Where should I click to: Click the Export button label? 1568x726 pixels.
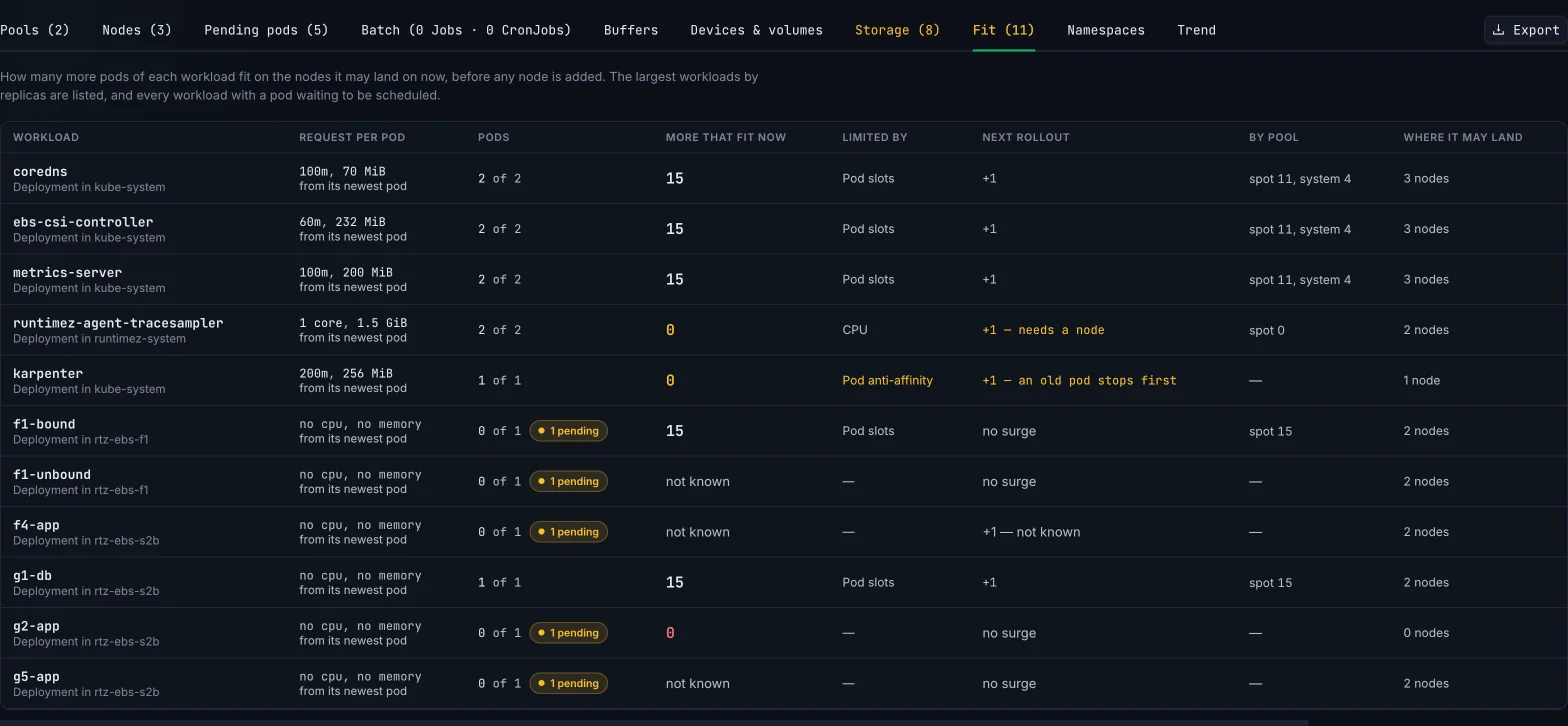tap(1536, 30)
